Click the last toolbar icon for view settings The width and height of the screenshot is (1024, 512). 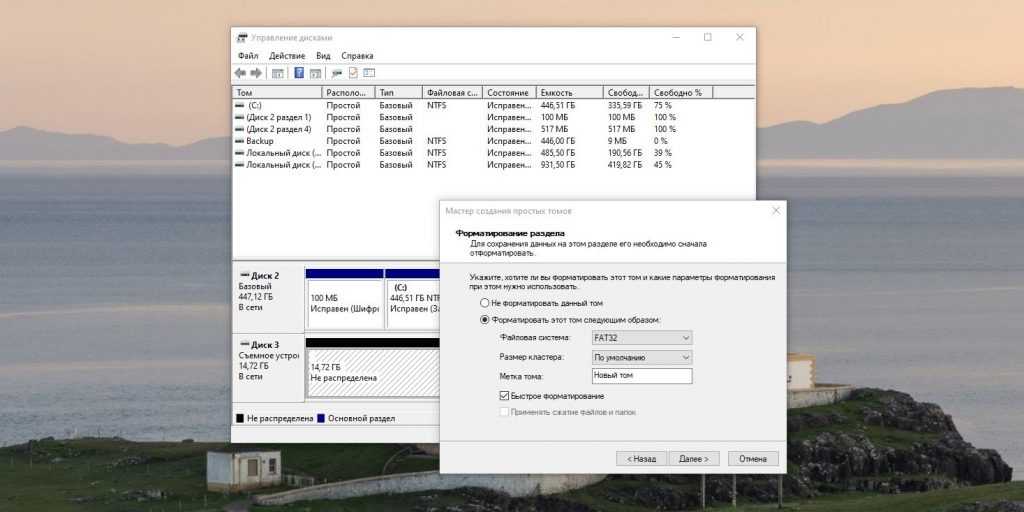(368, 73)
